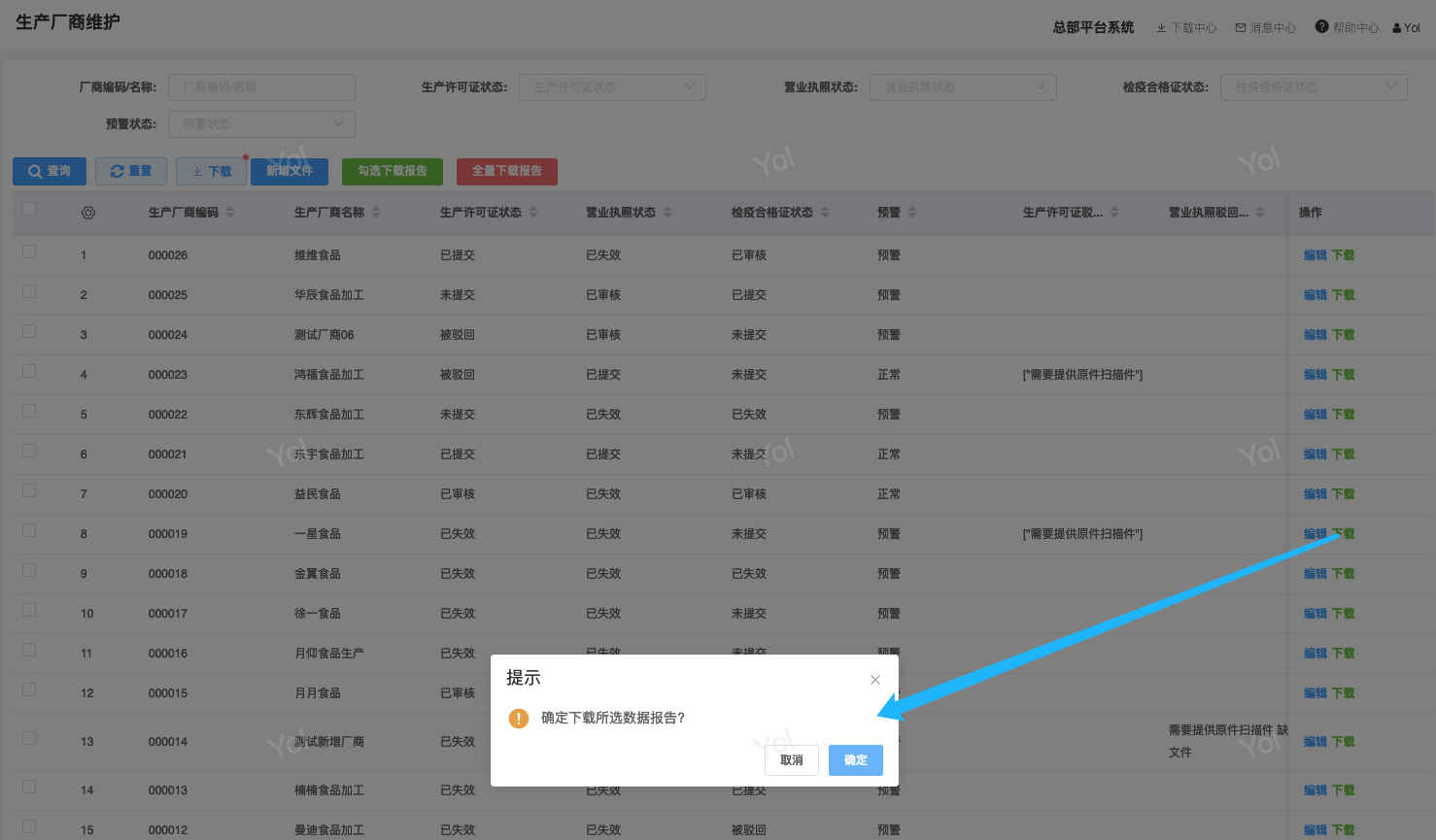This screenshot has width=1436, height=840.
Task: Click the 查询 search button
Action: pyautogui.click(x=50, y=171)
